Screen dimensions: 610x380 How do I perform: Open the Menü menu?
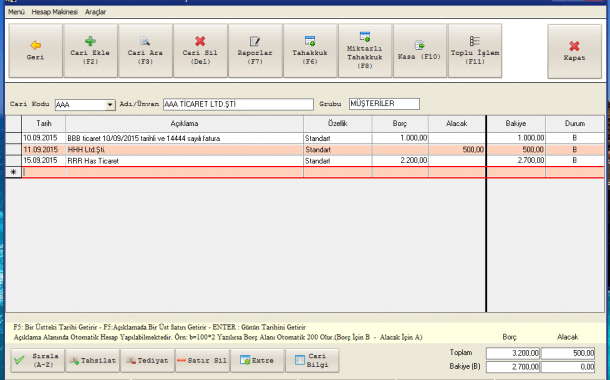pyautogui.click(x=16, y=12)
